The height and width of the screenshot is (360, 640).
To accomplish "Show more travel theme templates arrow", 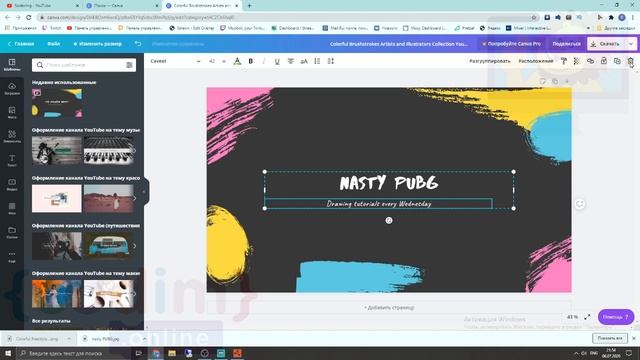I will 134,246.
